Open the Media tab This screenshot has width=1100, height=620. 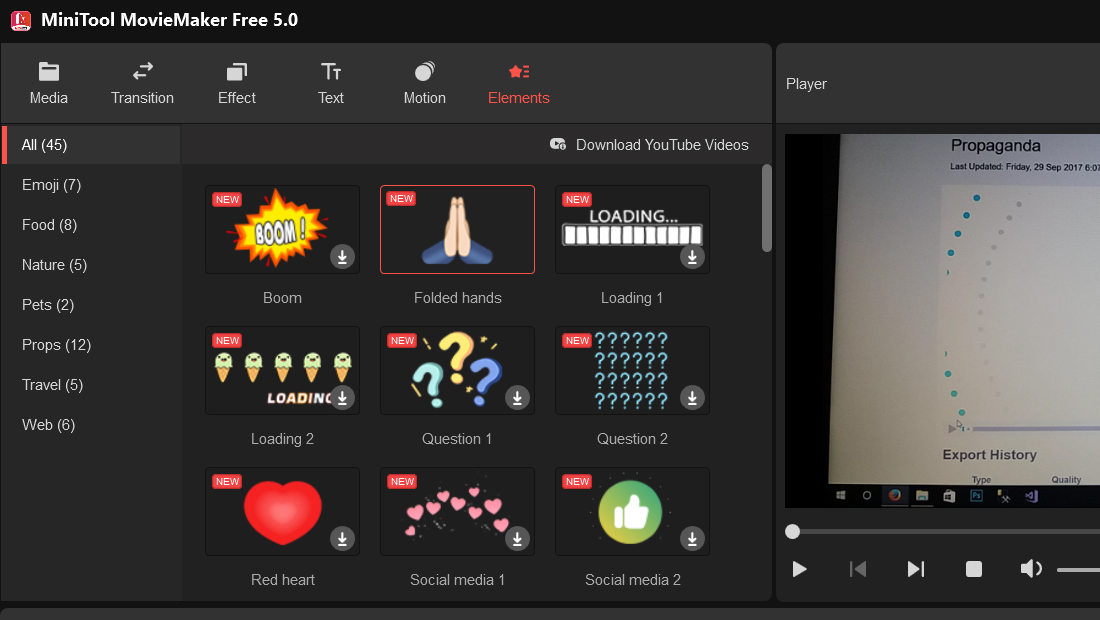coord(48,83)
